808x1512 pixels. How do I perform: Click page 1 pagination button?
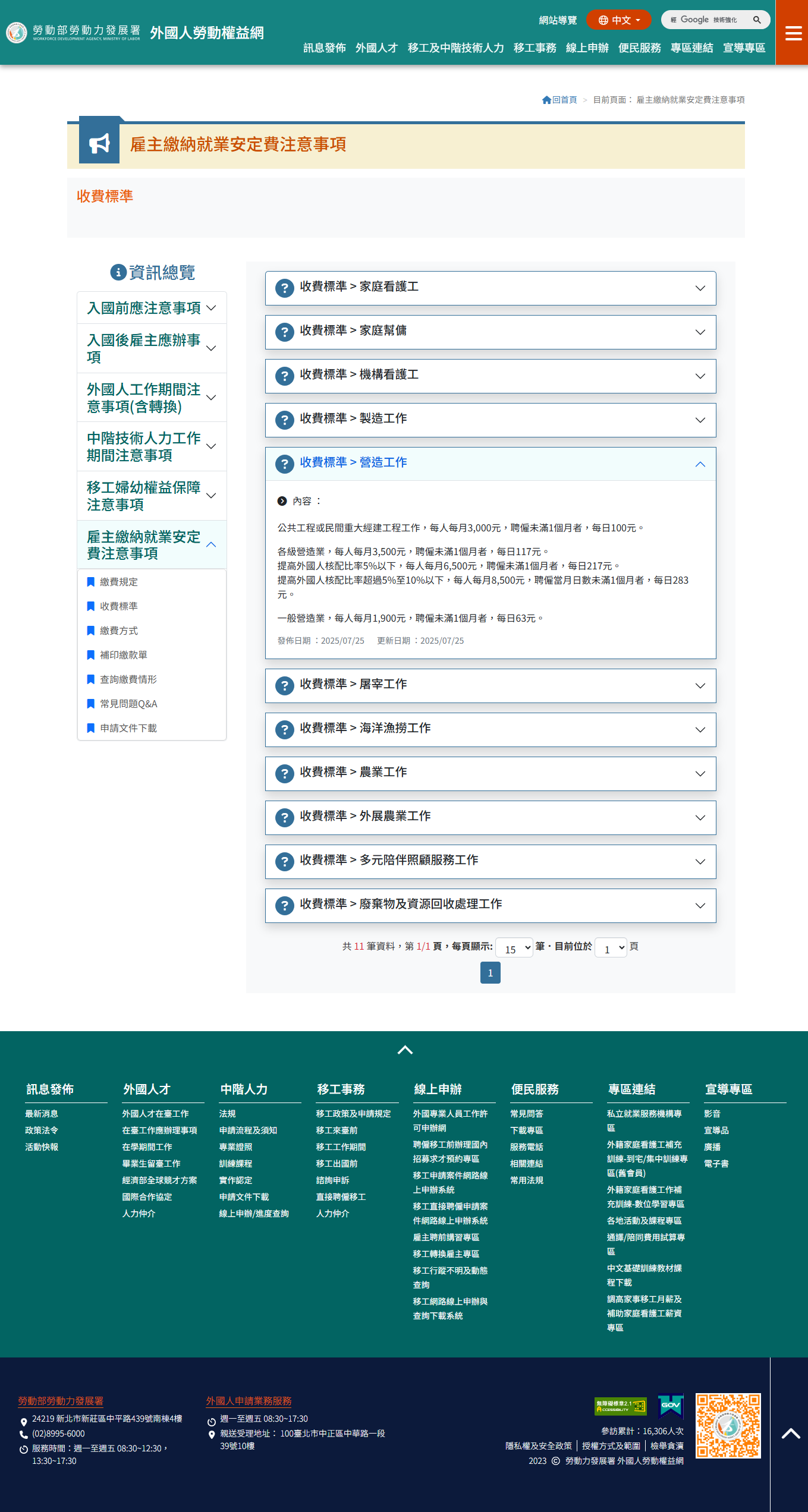pyautogui.click(x=490, y=973)
